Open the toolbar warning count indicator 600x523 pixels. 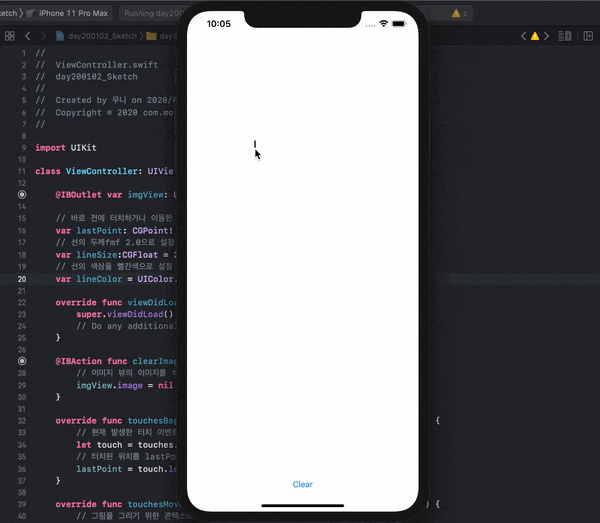tap(460, 13)
